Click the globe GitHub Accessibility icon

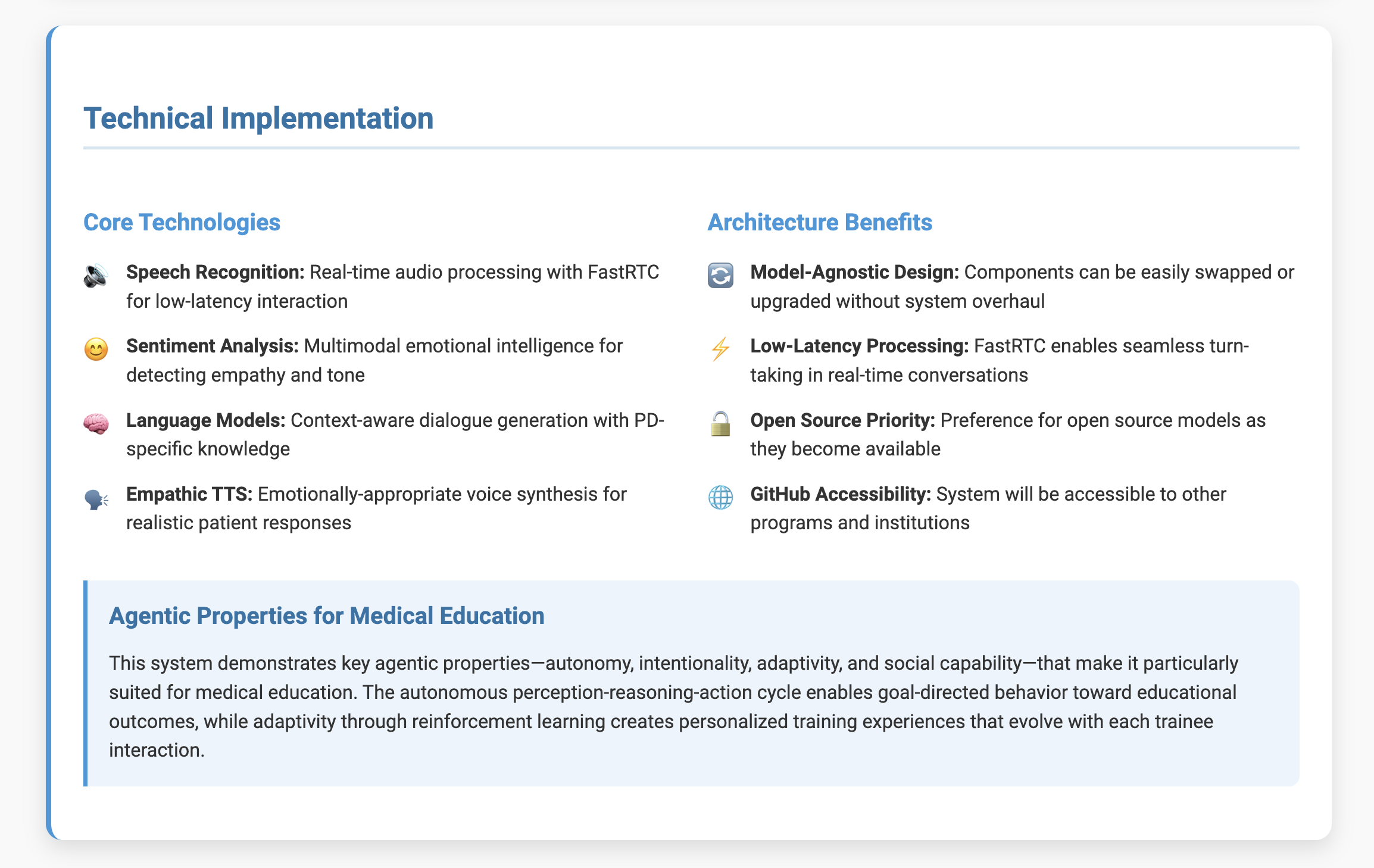[x=720, y=498]
